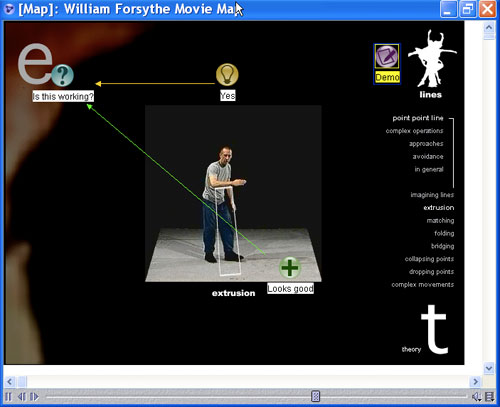
Task: Click the playback progress slider thumb
Action: tap(315, 396)
